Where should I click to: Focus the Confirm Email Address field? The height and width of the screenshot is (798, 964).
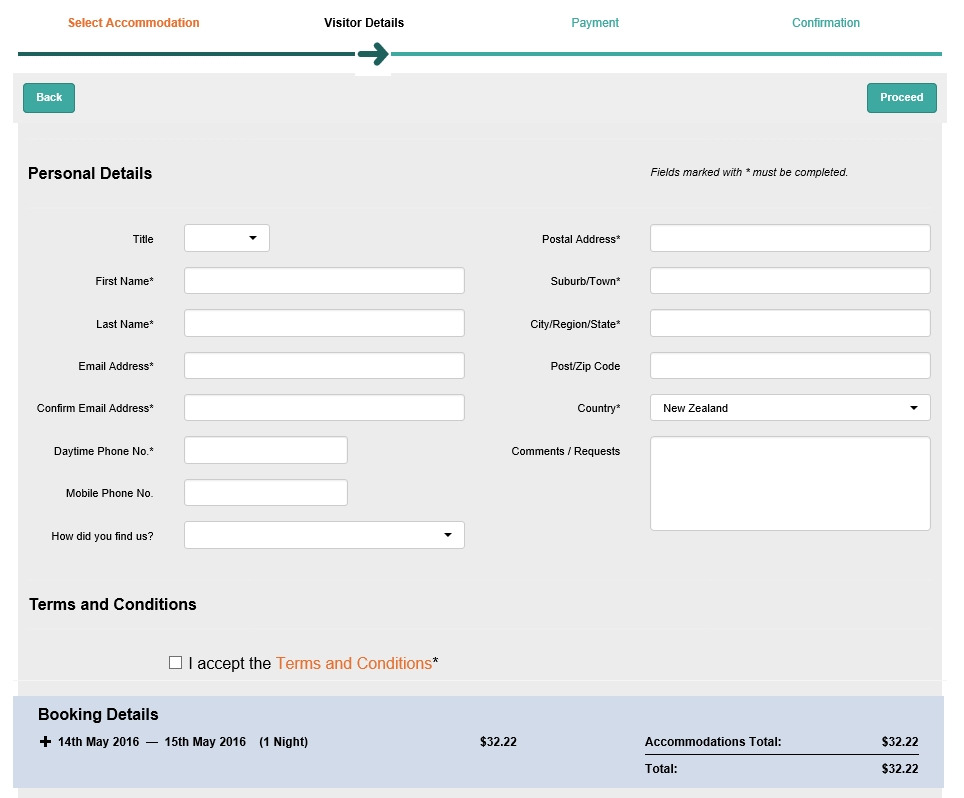[x=324, y=408]
